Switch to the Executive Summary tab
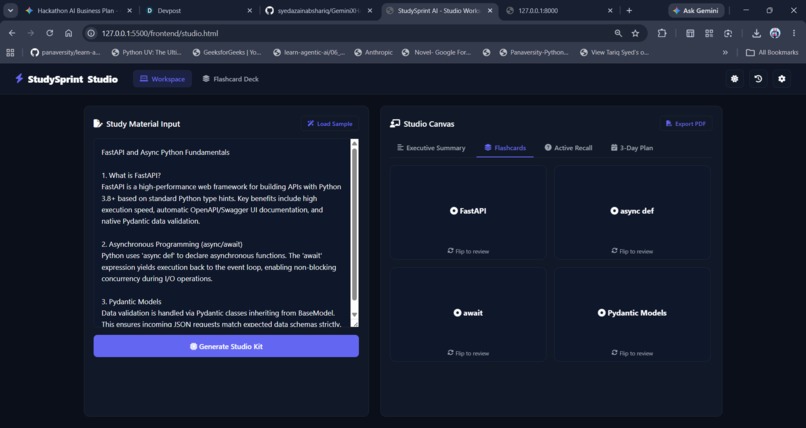Image resolution: width=806 pixels, height=428 pixels. pos(431,147)
